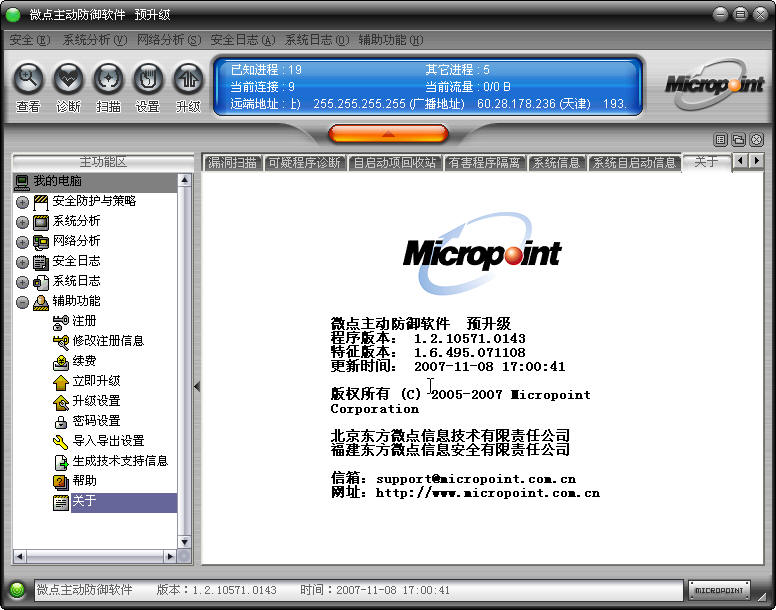The width and height of the screenshot is (776, 610).
Task: Click the green status indicator at bottom-left
Action: [17, 590]
